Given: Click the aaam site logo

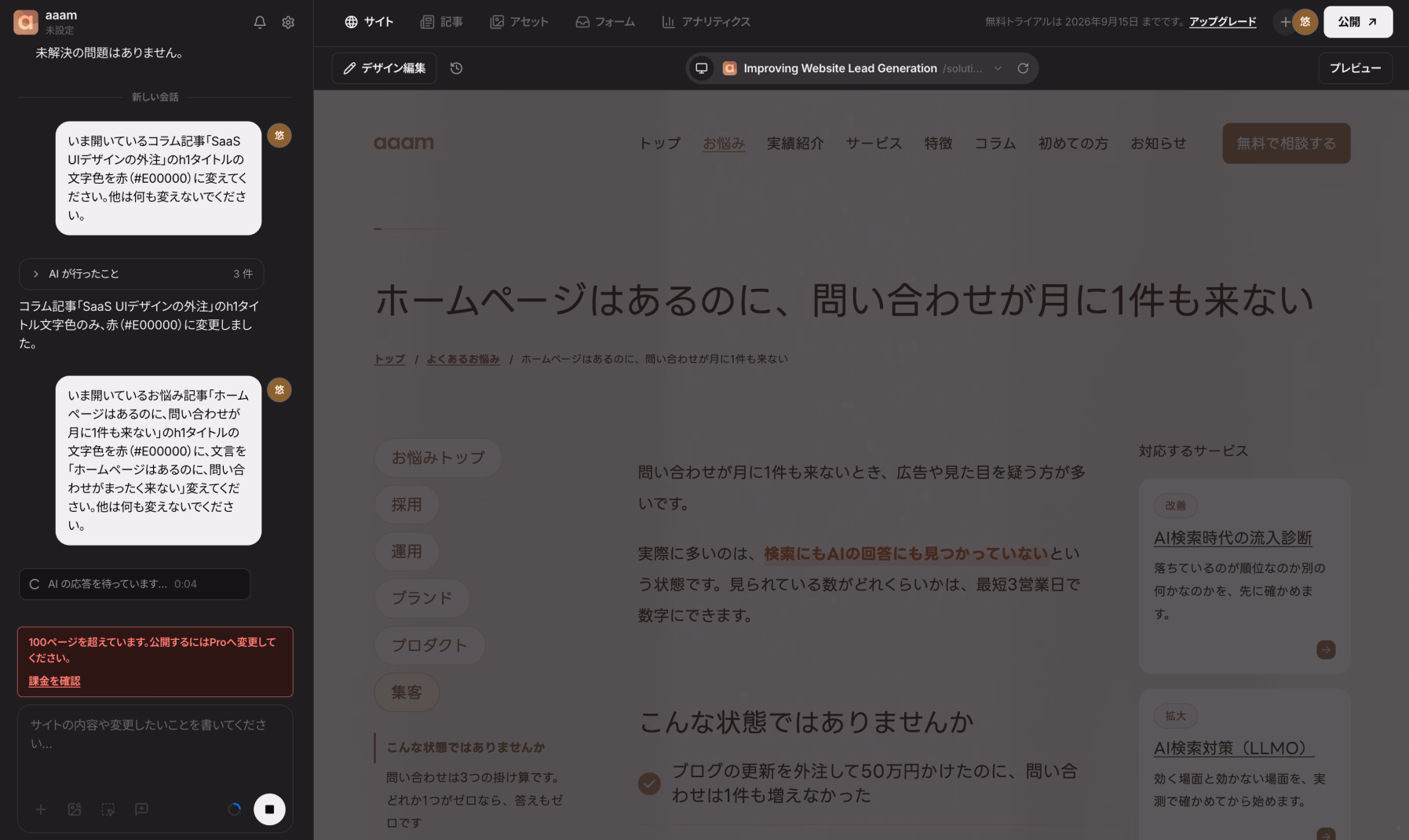Looking at the screenshot, I should click(403, 143).
